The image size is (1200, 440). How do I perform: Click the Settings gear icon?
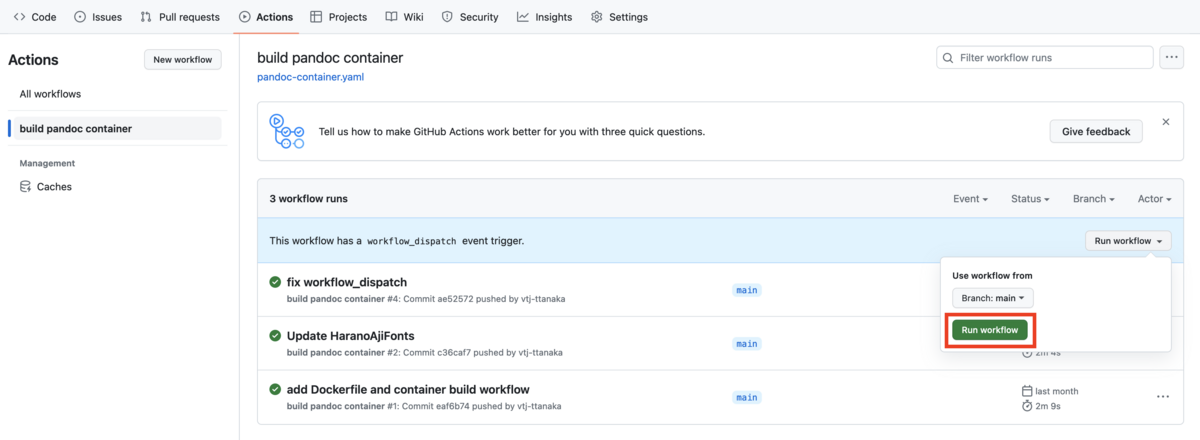pos(597,17)
